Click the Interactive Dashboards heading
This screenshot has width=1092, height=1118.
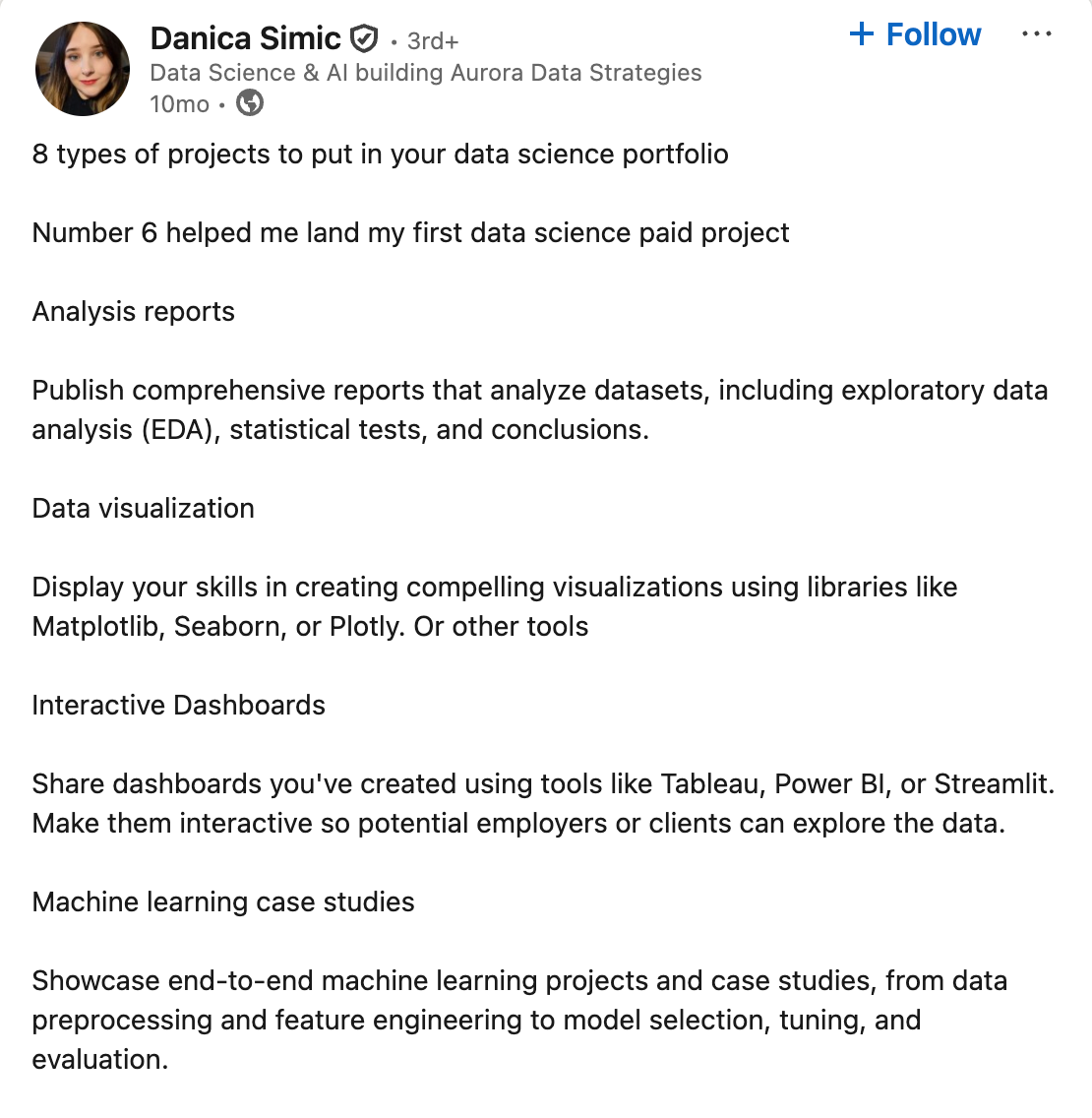tap(178, 705)
